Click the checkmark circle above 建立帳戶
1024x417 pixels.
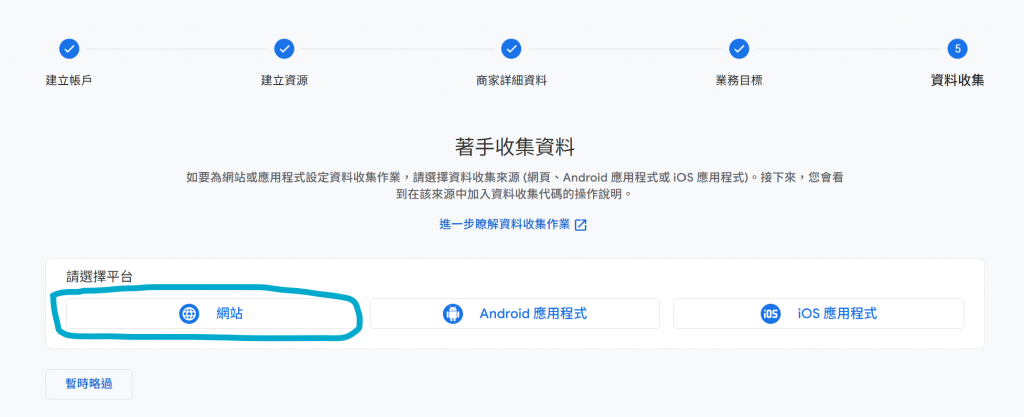(69, 48)
